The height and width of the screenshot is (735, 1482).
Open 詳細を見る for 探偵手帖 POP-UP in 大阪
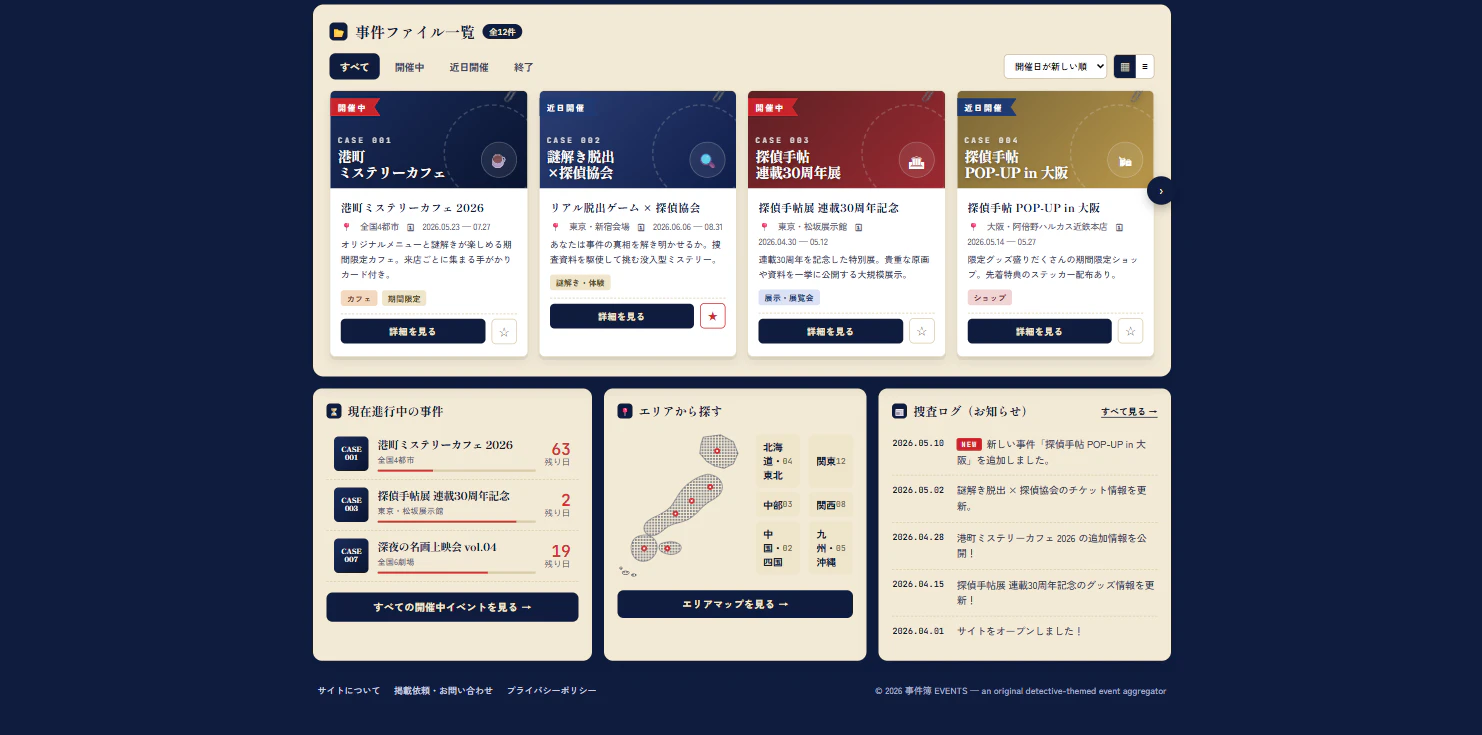[1040, 331]
